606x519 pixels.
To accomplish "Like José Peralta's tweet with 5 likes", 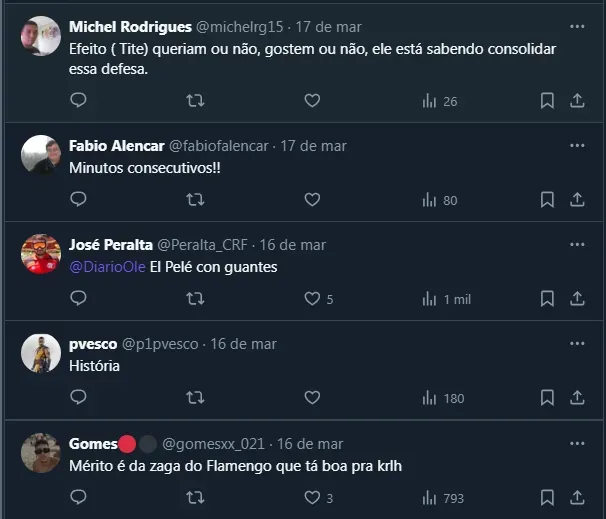I will pyautogui.click(x=312, y=299).
